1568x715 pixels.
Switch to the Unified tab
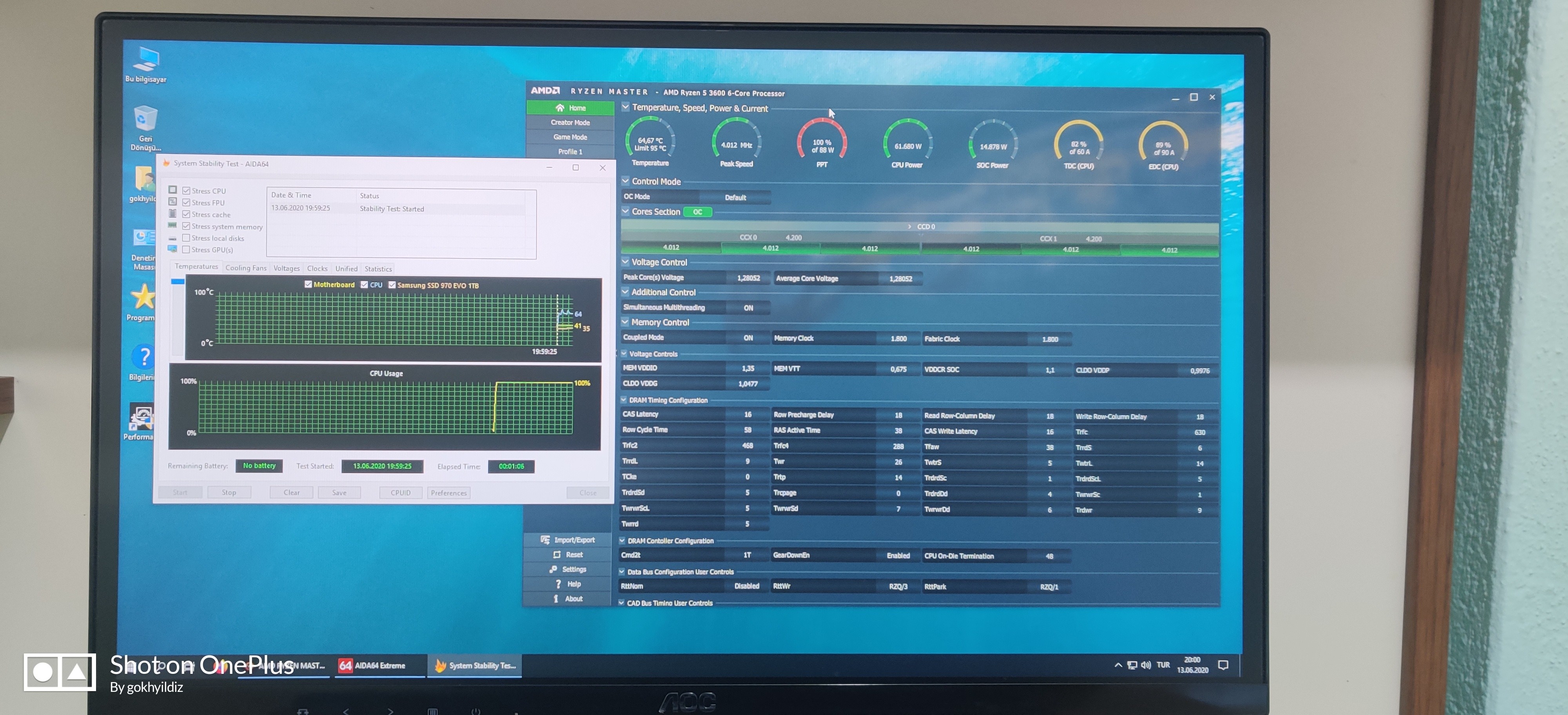pyautogui.click(x=347, y=269)
